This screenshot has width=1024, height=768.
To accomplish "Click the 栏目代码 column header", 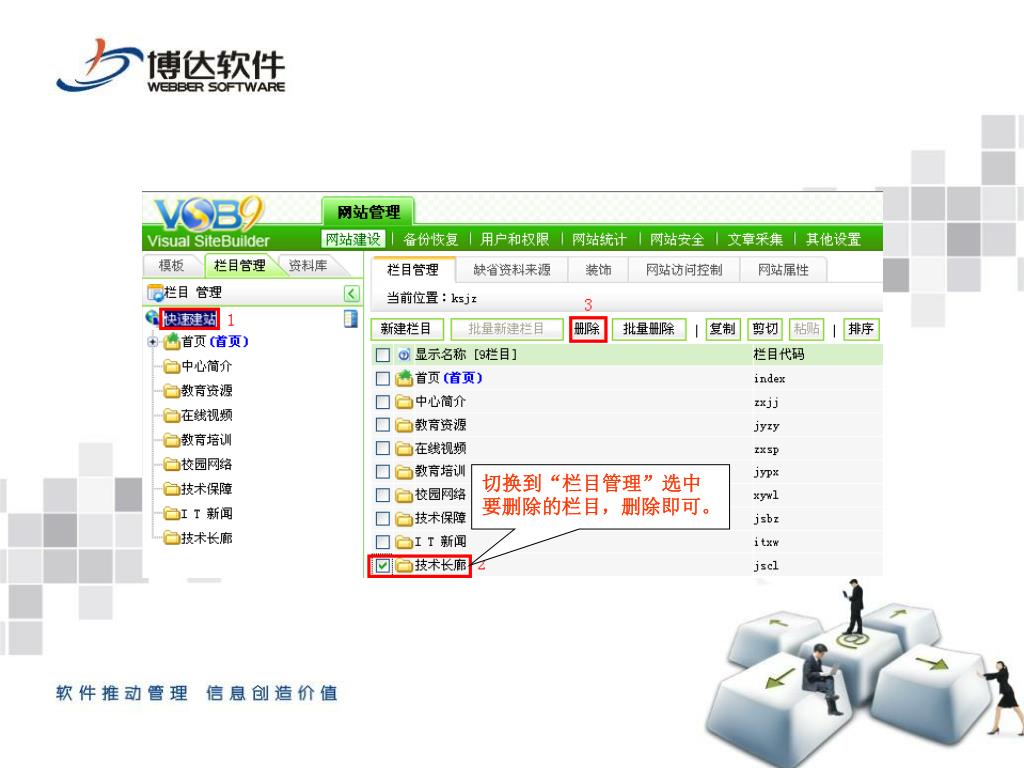I will 778,355.
